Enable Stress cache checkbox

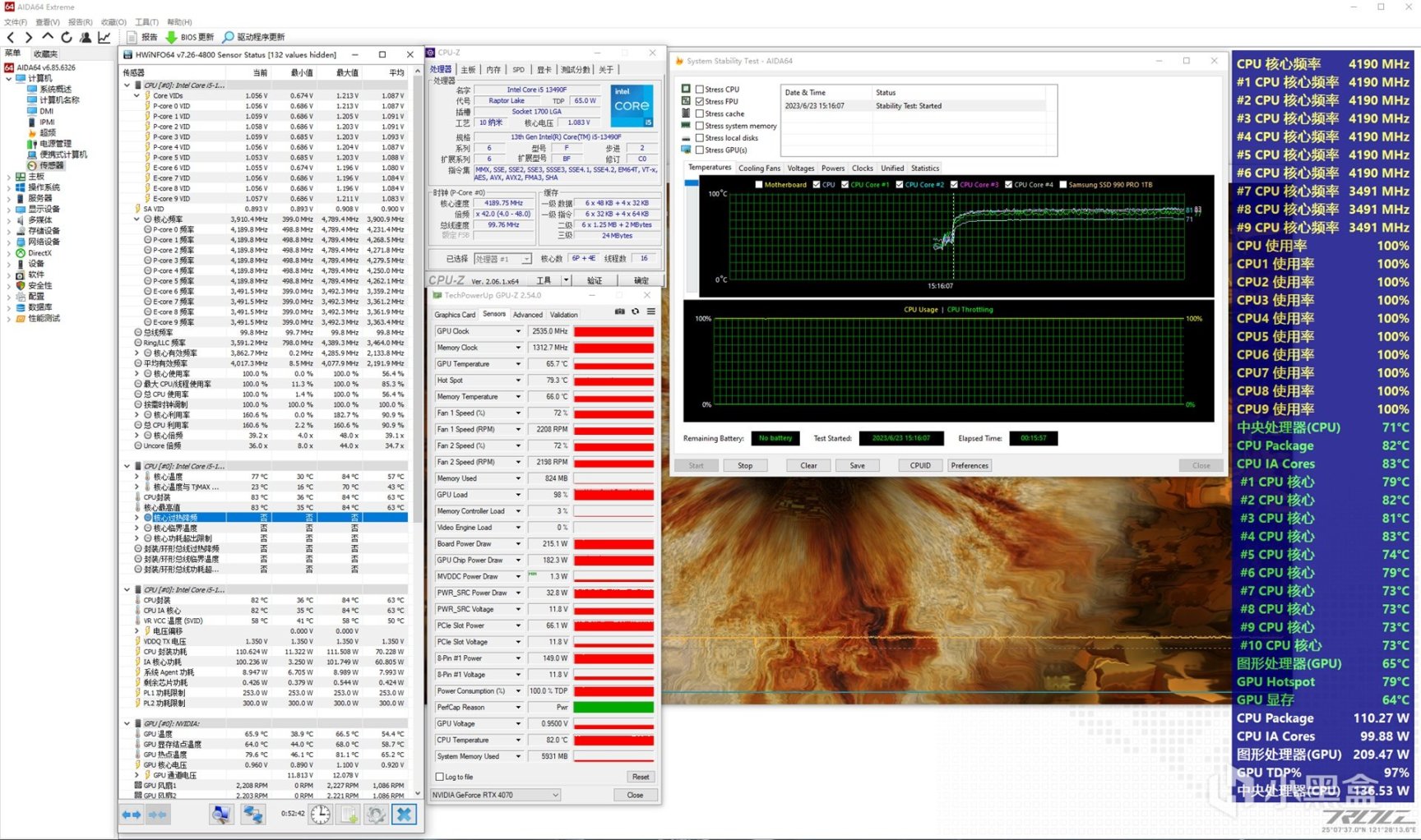(x=699, y=114)
